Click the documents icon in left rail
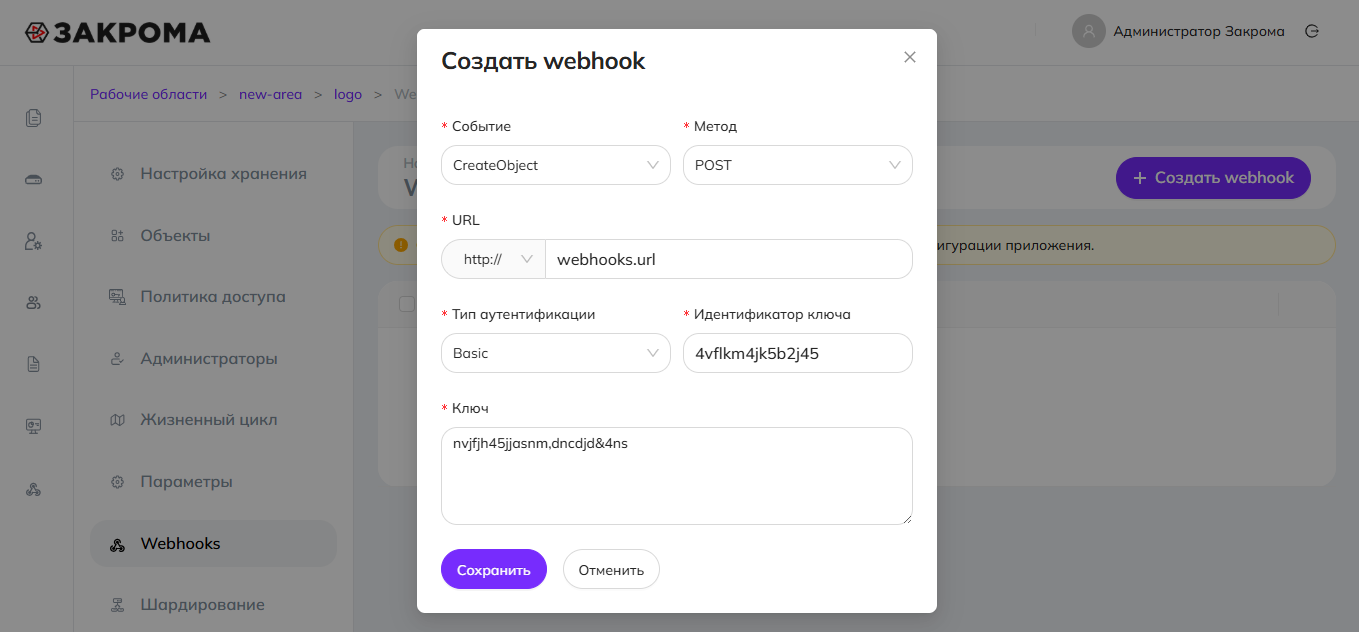Viewport: 1359px width, 632px height. [34, 118]
